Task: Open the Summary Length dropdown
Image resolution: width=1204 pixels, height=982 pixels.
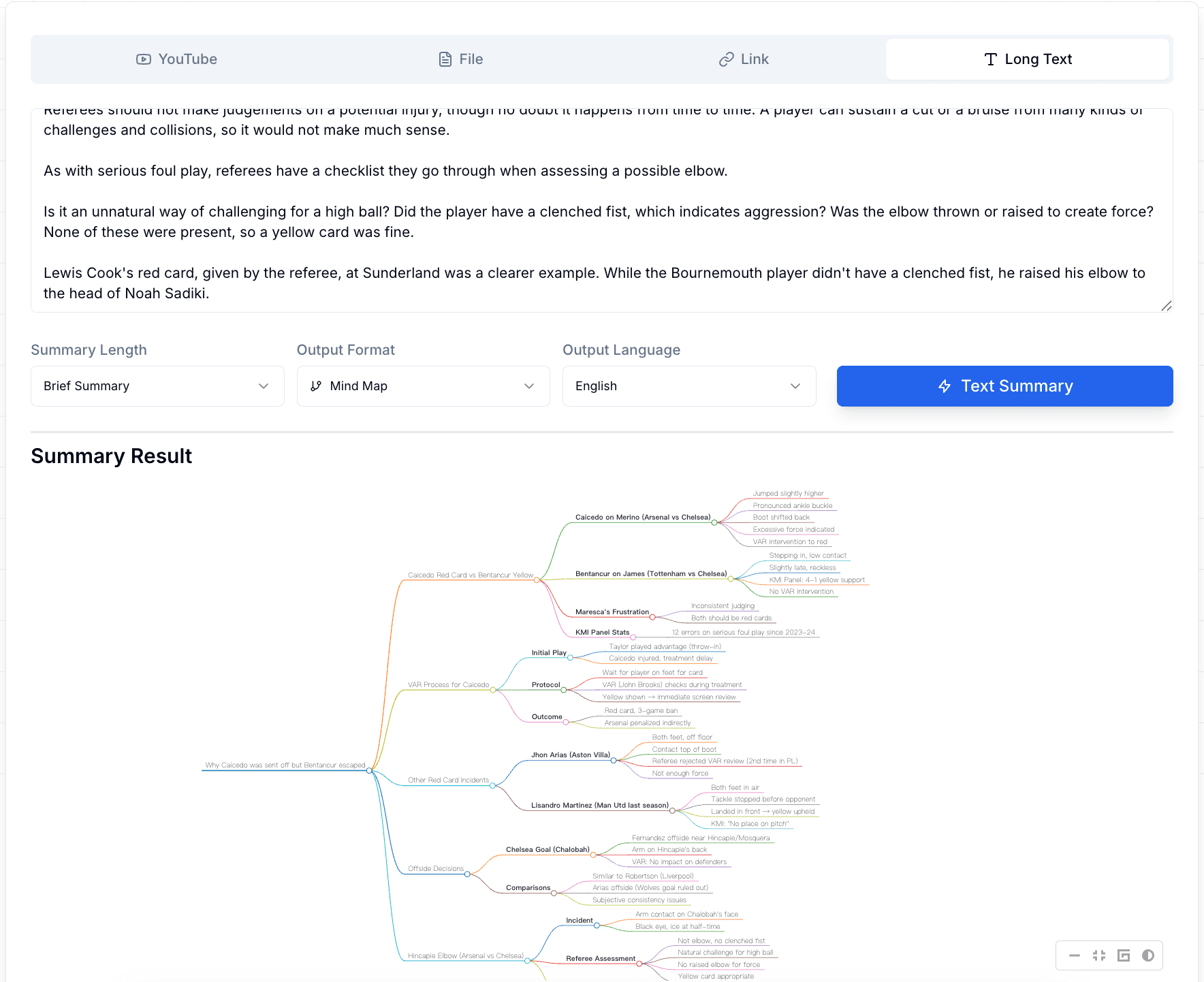Action: click(x=157, y=386)
